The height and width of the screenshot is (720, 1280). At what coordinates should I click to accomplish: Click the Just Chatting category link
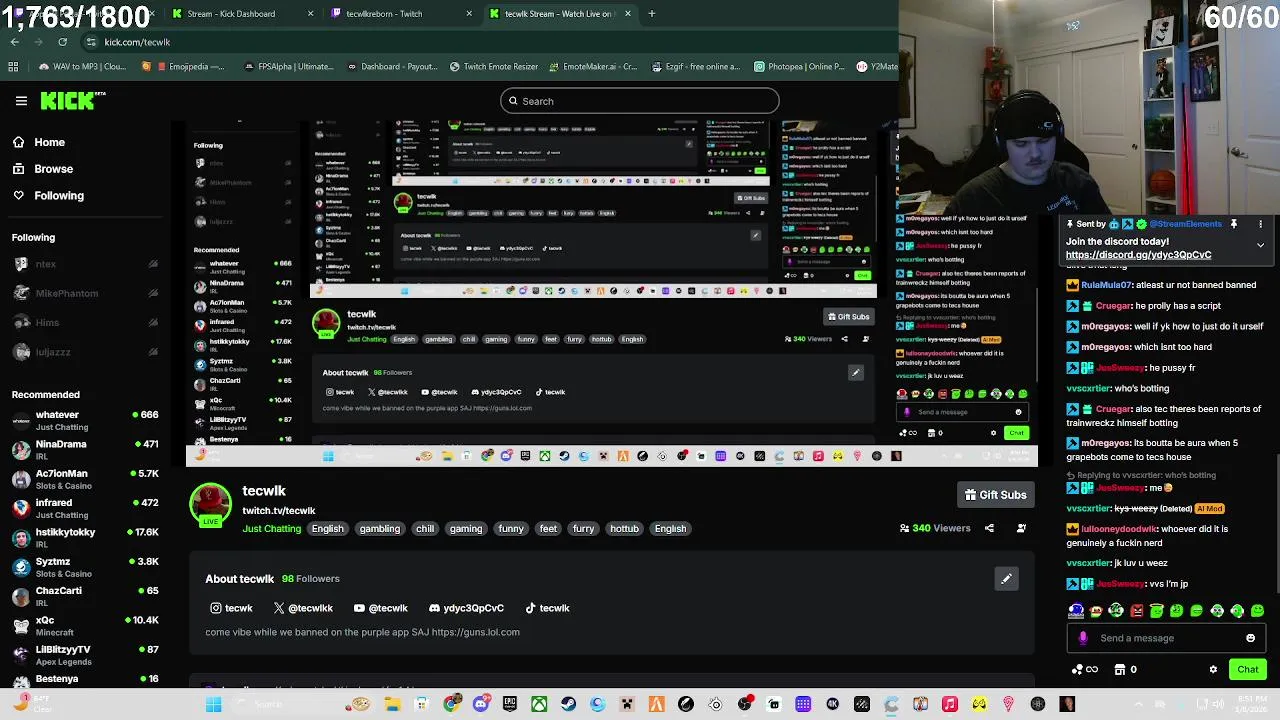click(271, 529)
